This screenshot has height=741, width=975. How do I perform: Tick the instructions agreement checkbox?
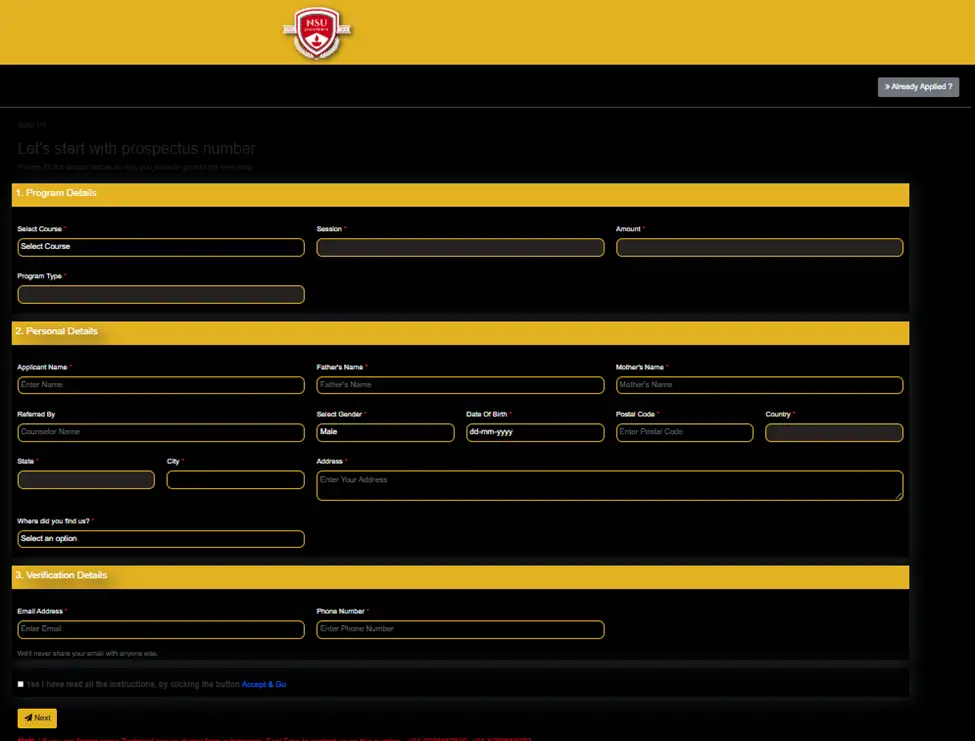[21, 684]
